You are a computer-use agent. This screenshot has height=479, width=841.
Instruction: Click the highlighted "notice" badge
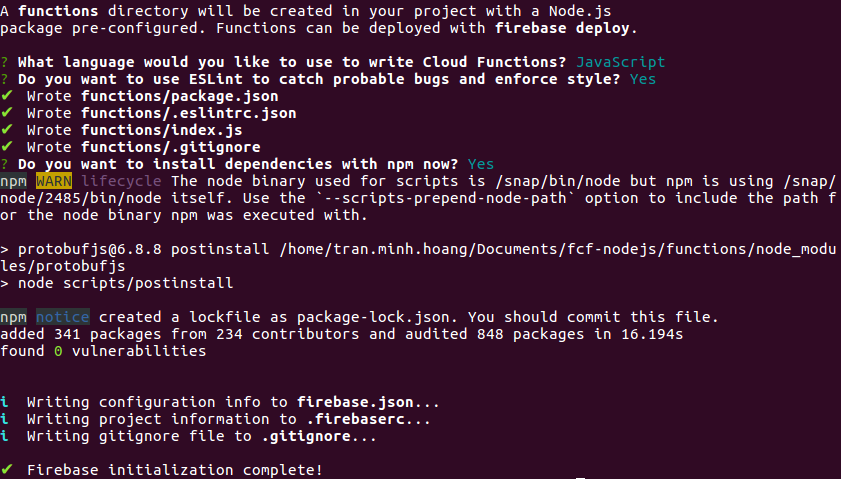coord(62,317)
